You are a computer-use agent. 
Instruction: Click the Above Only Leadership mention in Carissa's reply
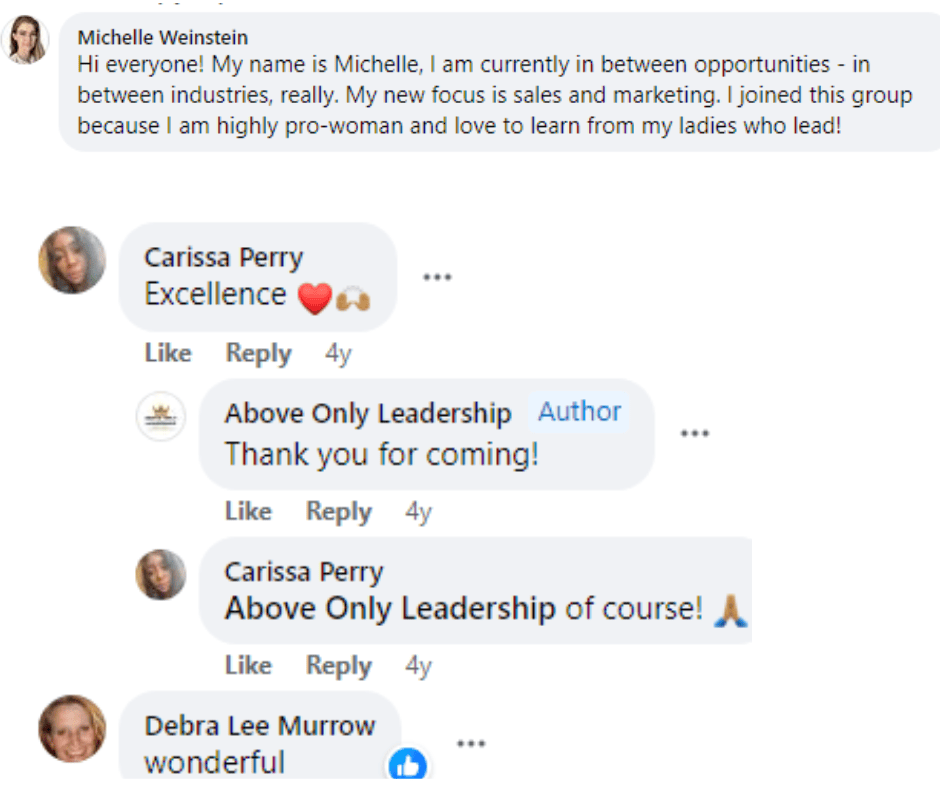click(390, 608)
